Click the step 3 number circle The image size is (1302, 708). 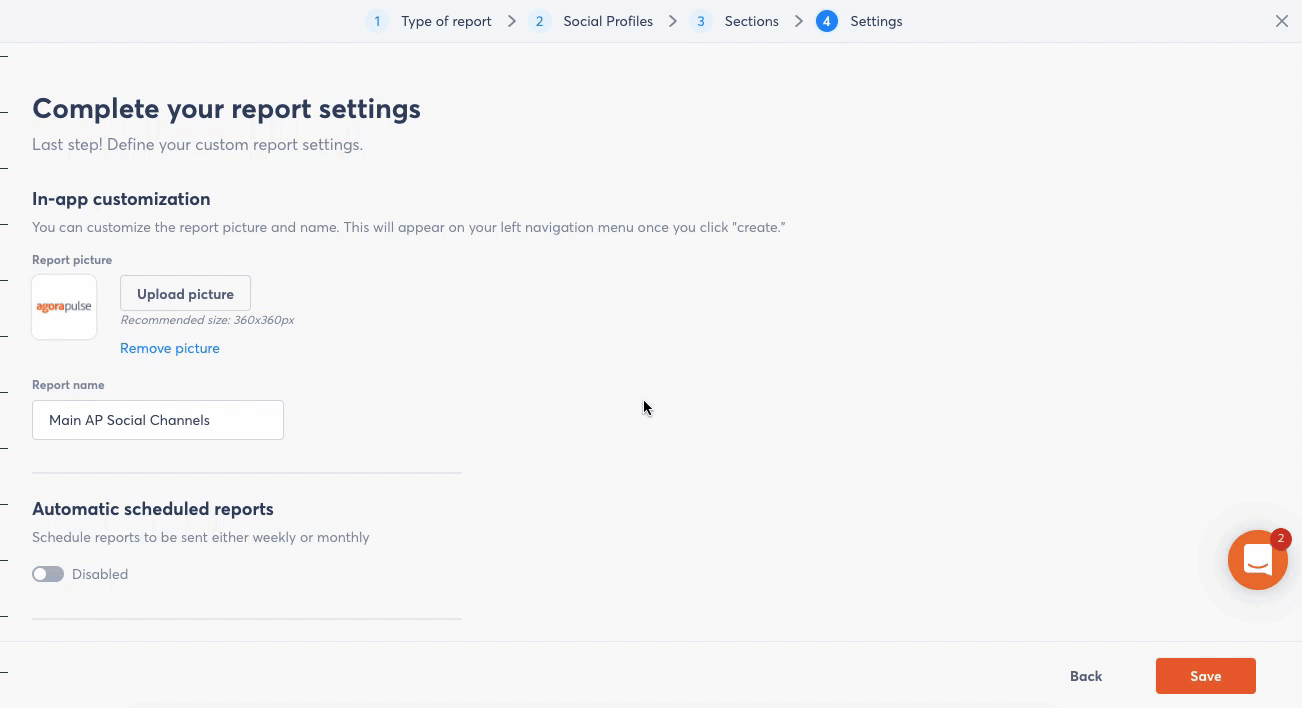point(701,21)
